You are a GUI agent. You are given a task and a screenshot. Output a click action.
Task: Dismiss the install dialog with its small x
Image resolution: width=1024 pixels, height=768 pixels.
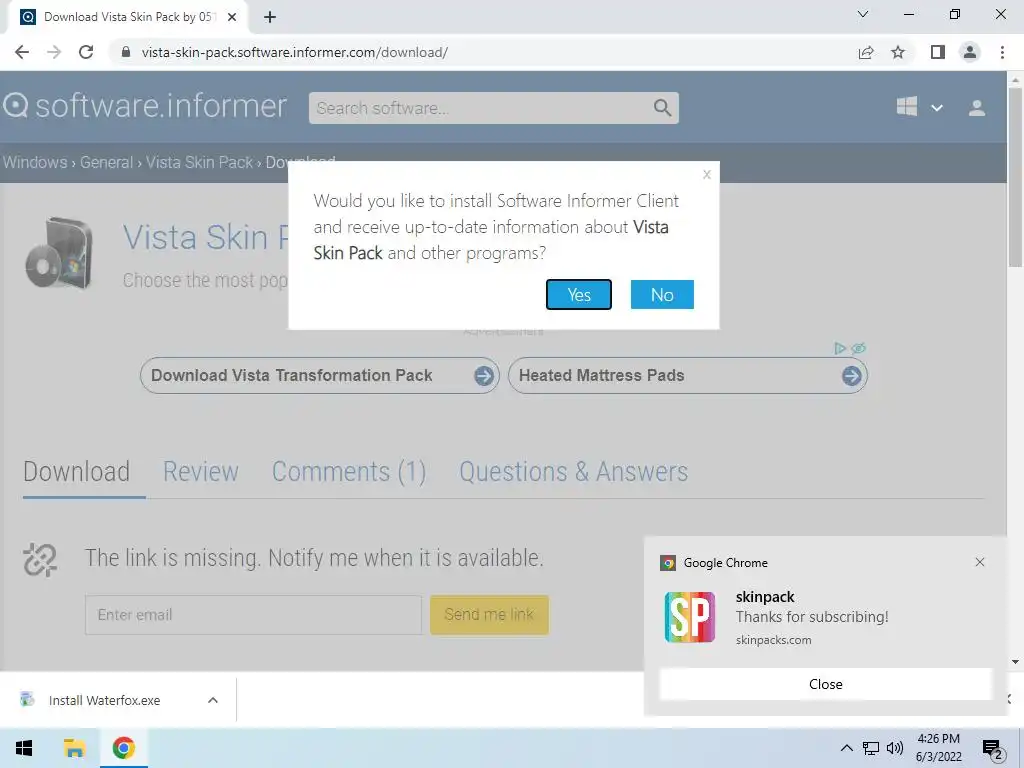click(x=707, y=174)
